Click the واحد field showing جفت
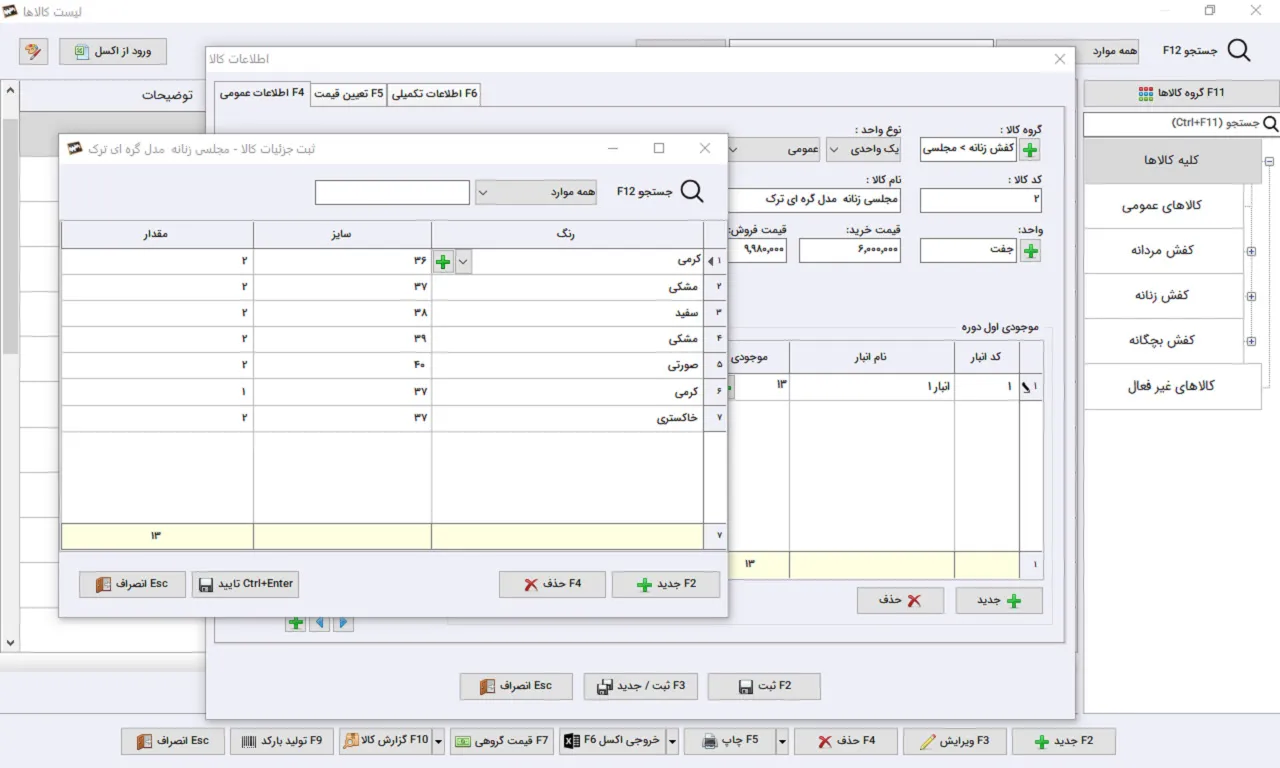 pos(968,250)
